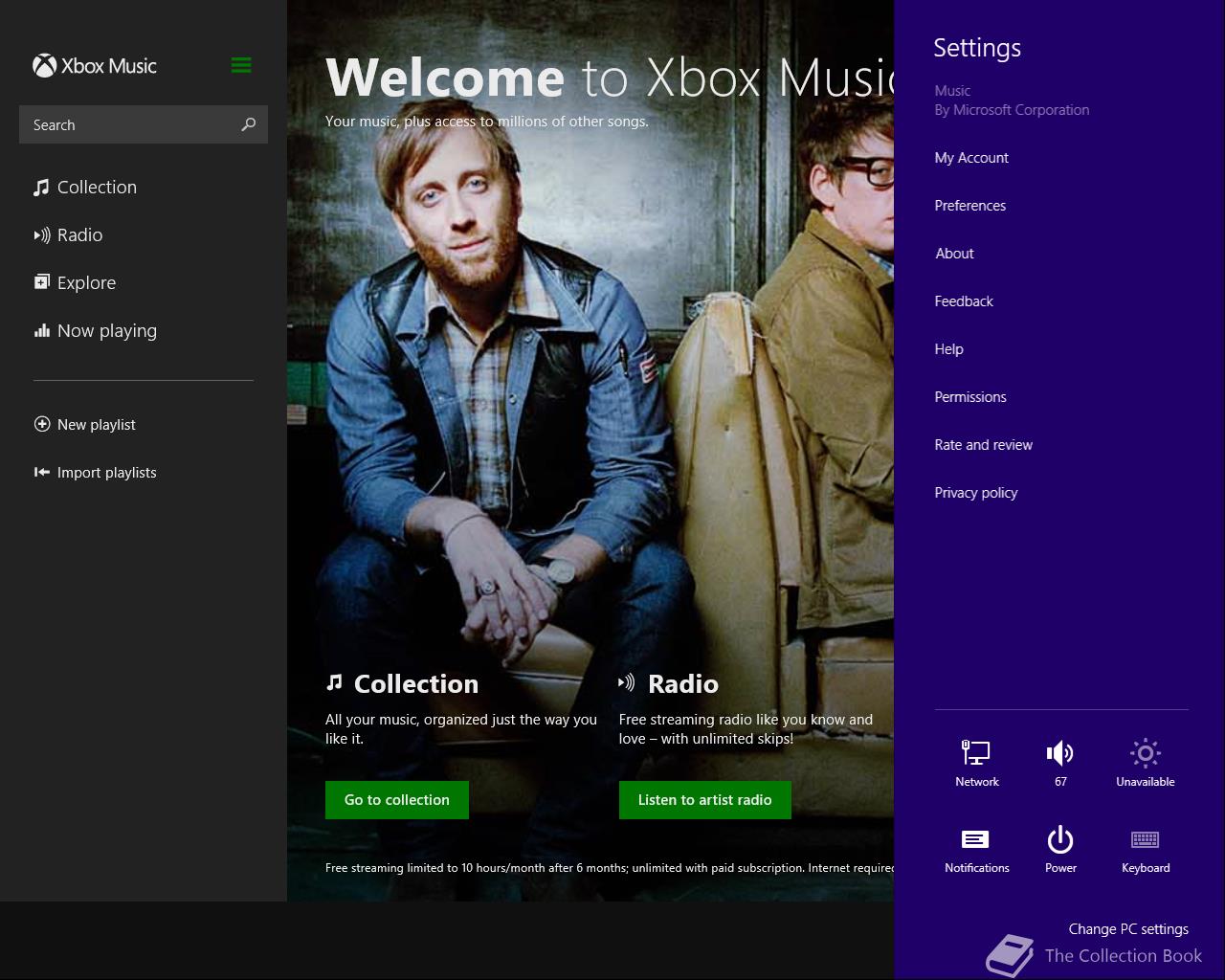Open the Notifications icon
The image size is (1225, 980).
pyautogui.click(x=976, y=839)
